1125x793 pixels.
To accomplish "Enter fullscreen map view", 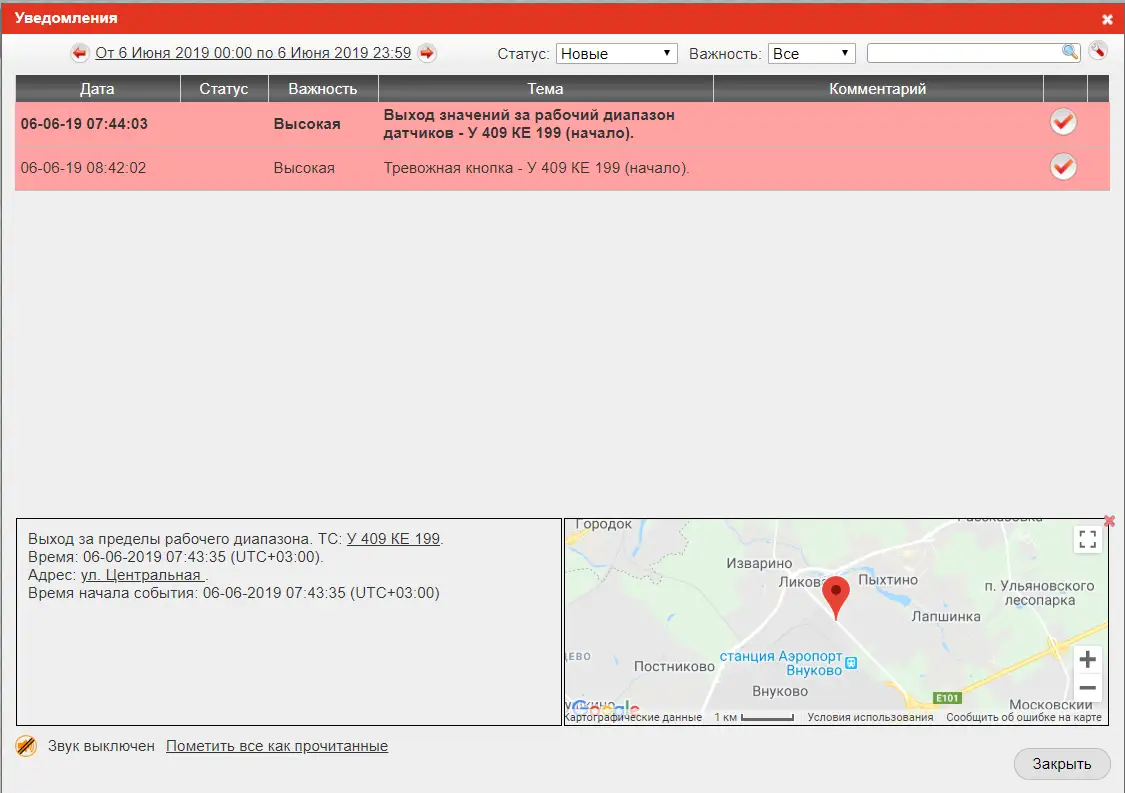I will tap(1088, 540).
